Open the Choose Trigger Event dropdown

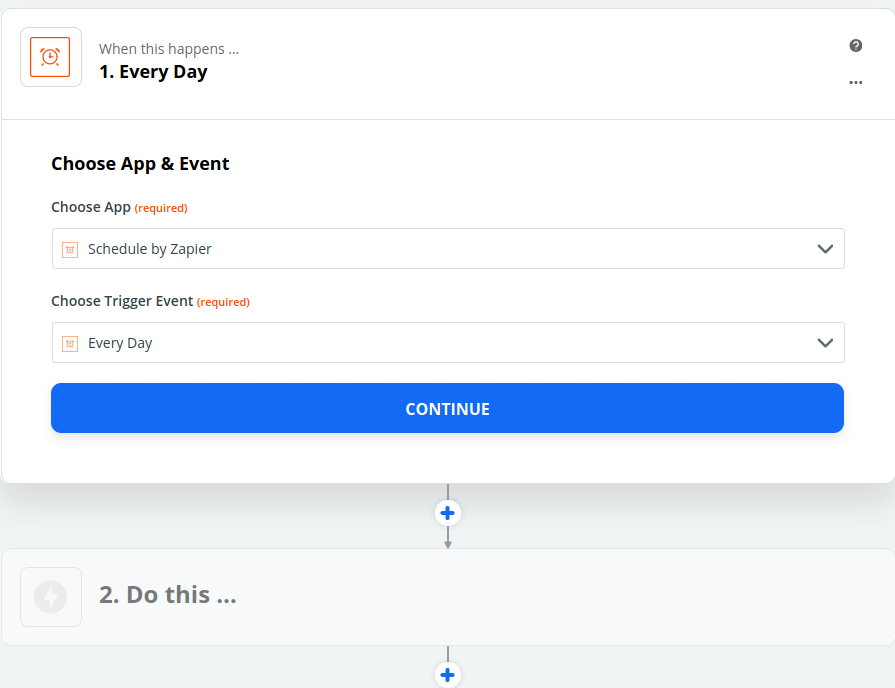[x=448, y=343]
